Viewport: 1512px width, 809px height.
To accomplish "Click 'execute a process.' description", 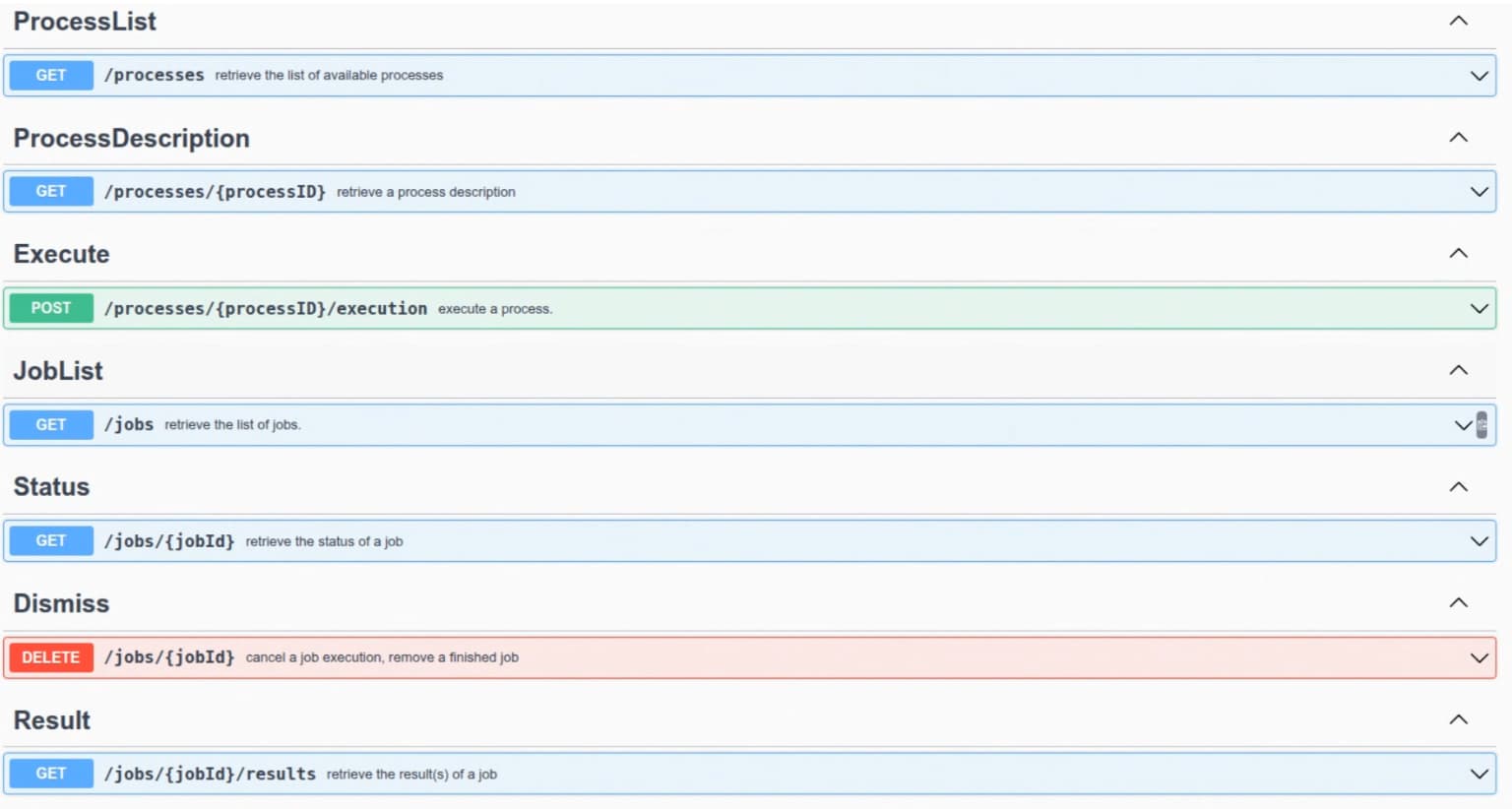I will pyautogui.click(x=495, y=309).
